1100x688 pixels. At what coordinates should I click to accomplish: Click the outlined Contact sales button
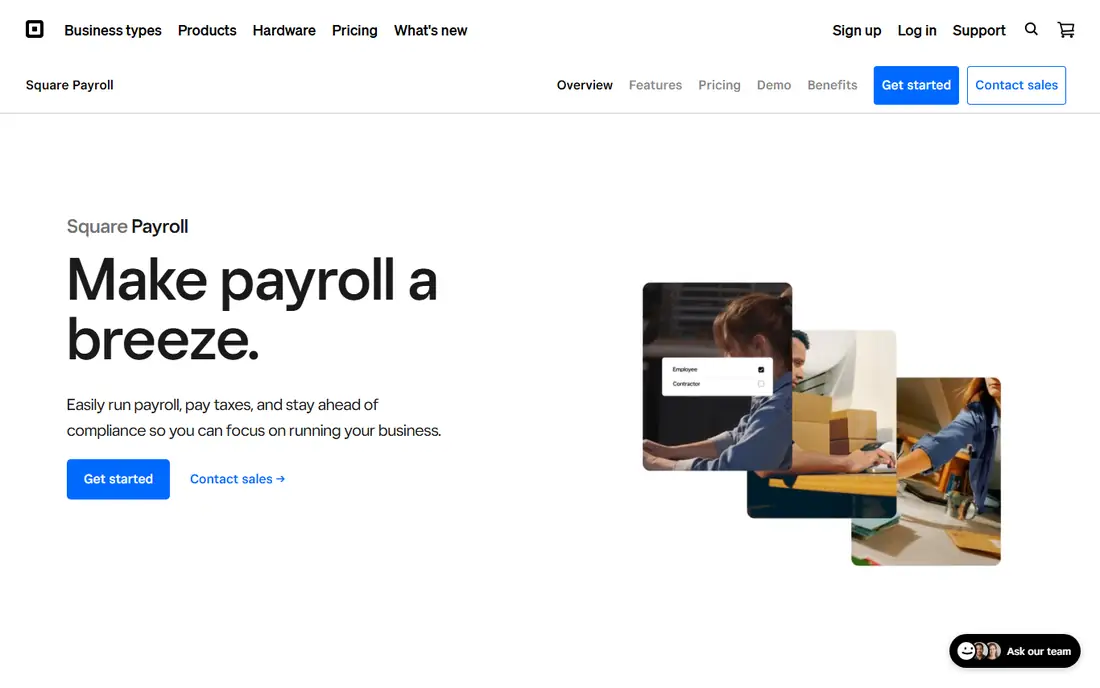tap(1017, 85)
